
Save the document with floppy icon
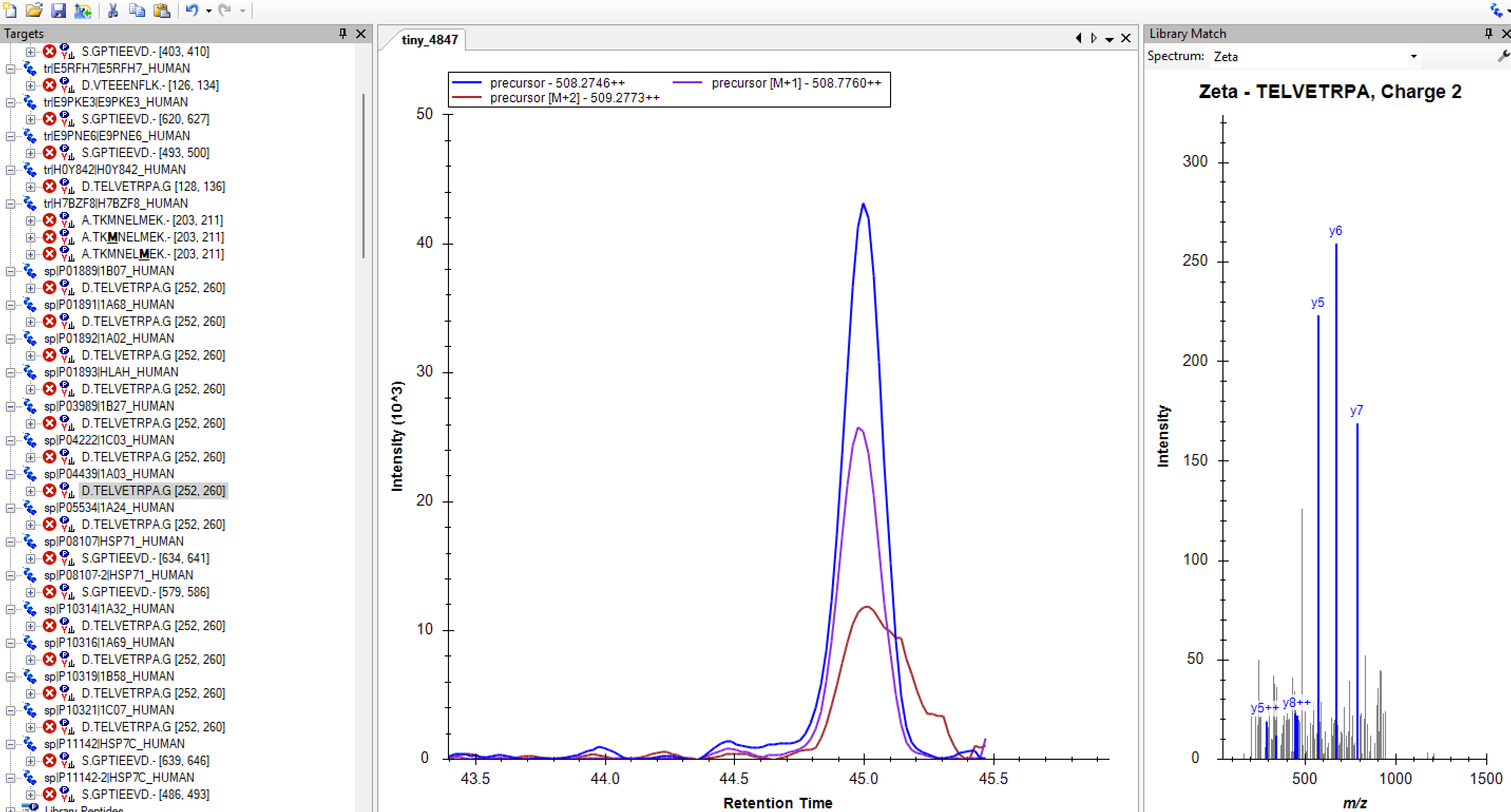[58, 10]
